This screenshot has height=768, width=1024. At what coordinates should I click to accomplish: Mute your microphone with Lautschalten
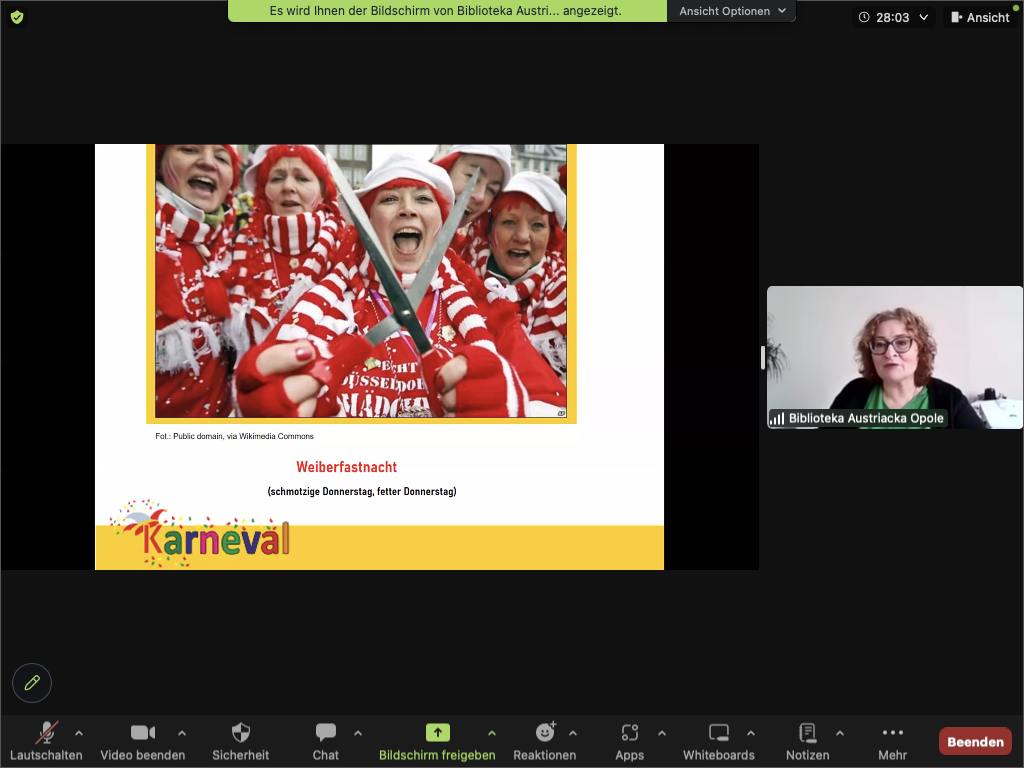[44, 733]
